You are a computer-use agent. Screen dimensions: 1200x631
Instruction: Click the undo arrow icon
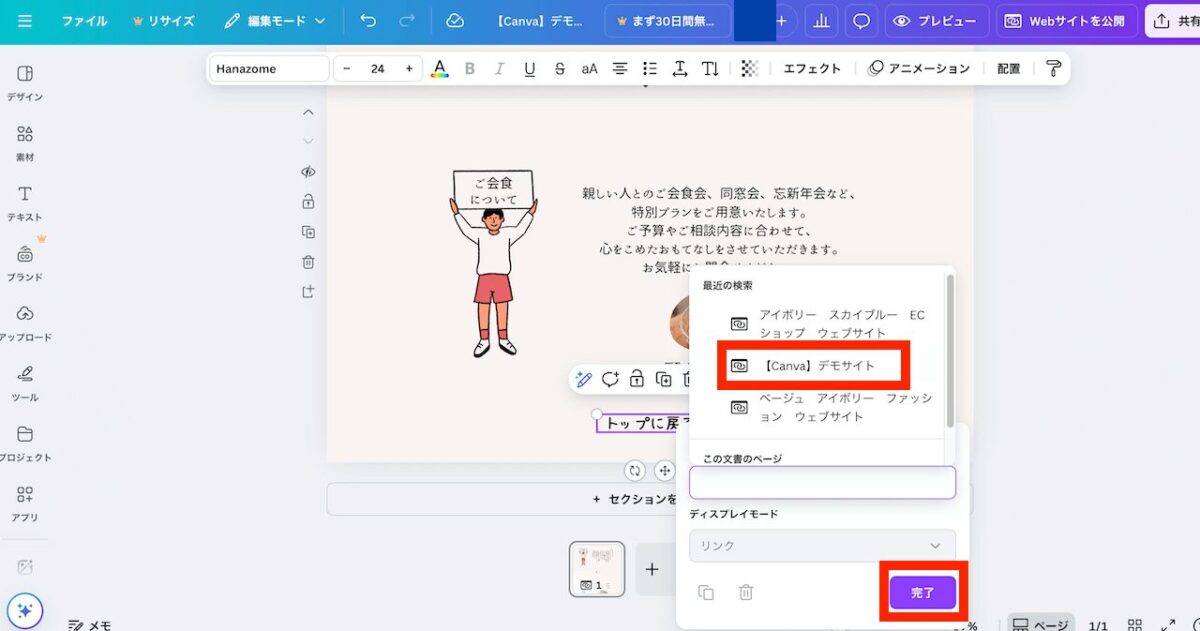(368, 21)
